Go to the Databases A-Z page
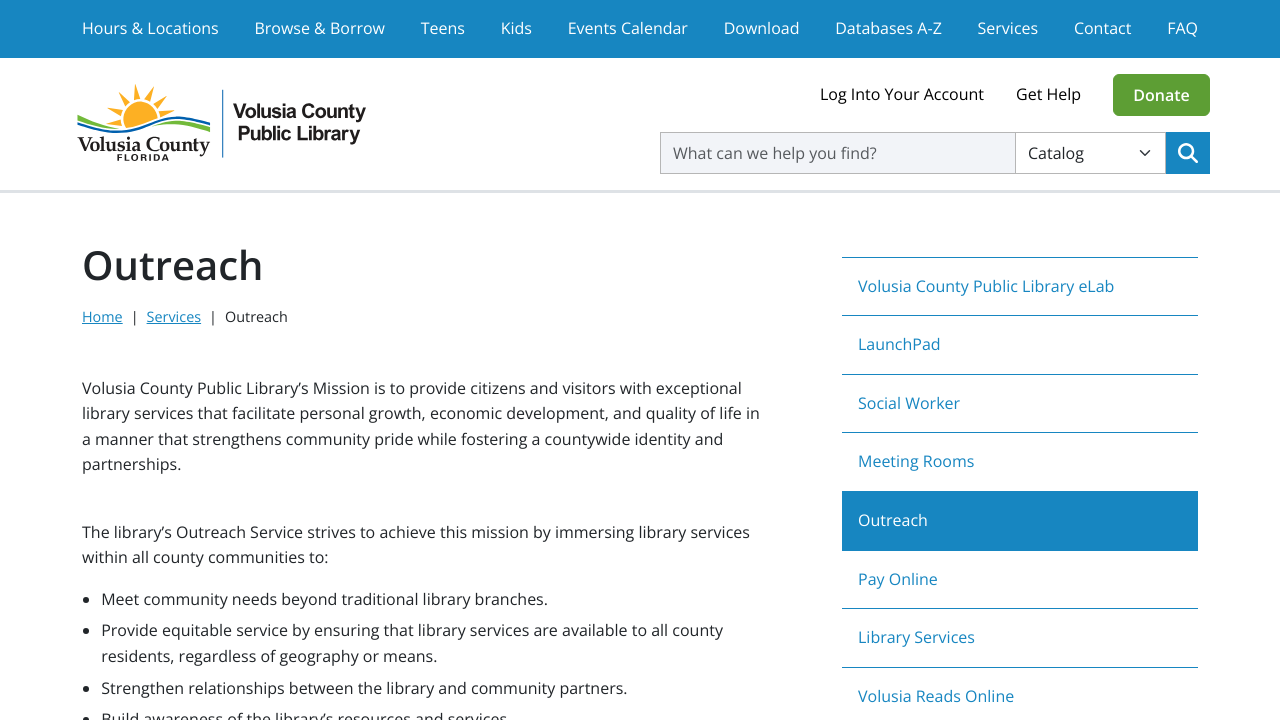The image size is (1280, 720). tap(888, 28)
